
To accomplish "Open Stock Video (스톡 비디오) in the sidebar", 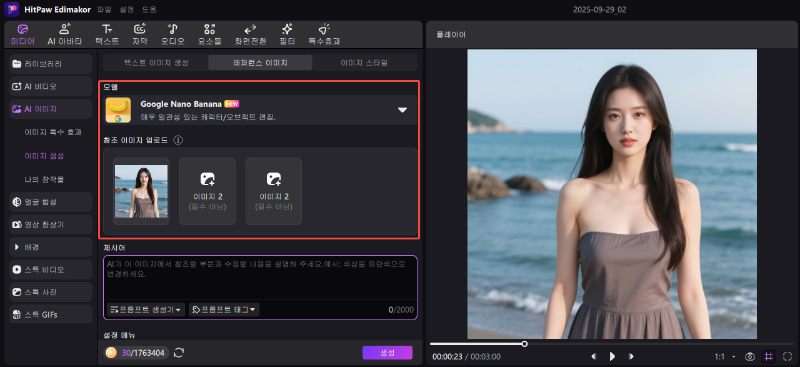I will coord(51,269).
